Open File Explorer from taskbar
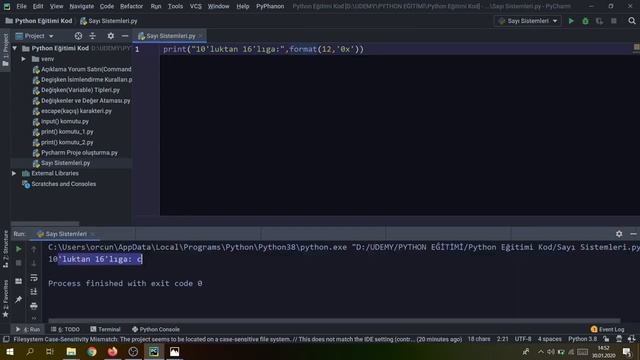 click(71, 351)
